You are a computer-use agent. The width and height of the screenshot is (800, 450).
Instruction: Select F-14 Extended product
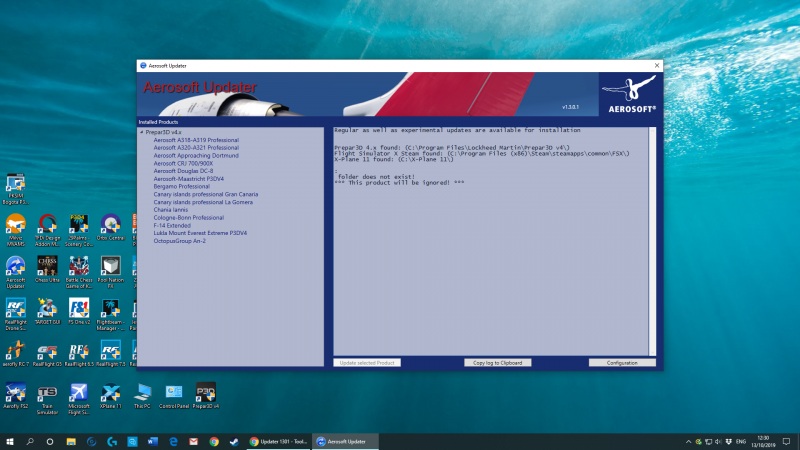pos(172,226)
